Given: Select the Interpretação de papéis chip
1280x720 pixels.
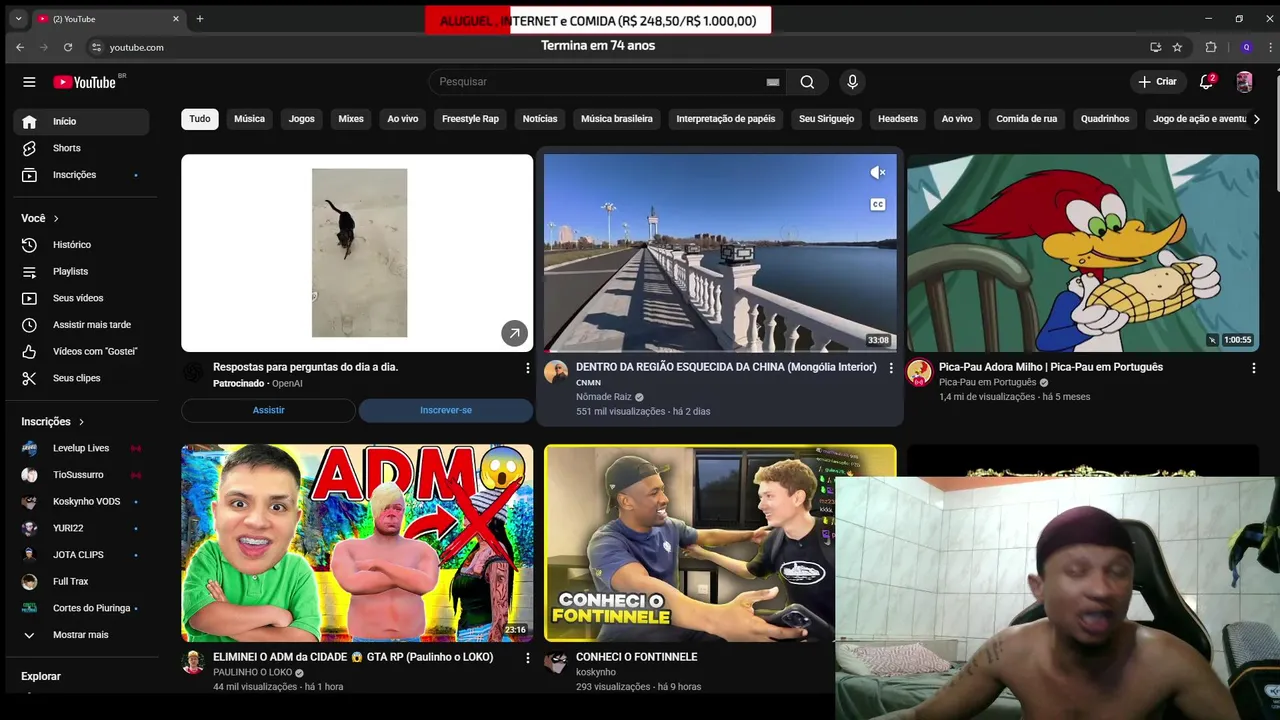Looking at the screenshot, I should coord(726,119).
